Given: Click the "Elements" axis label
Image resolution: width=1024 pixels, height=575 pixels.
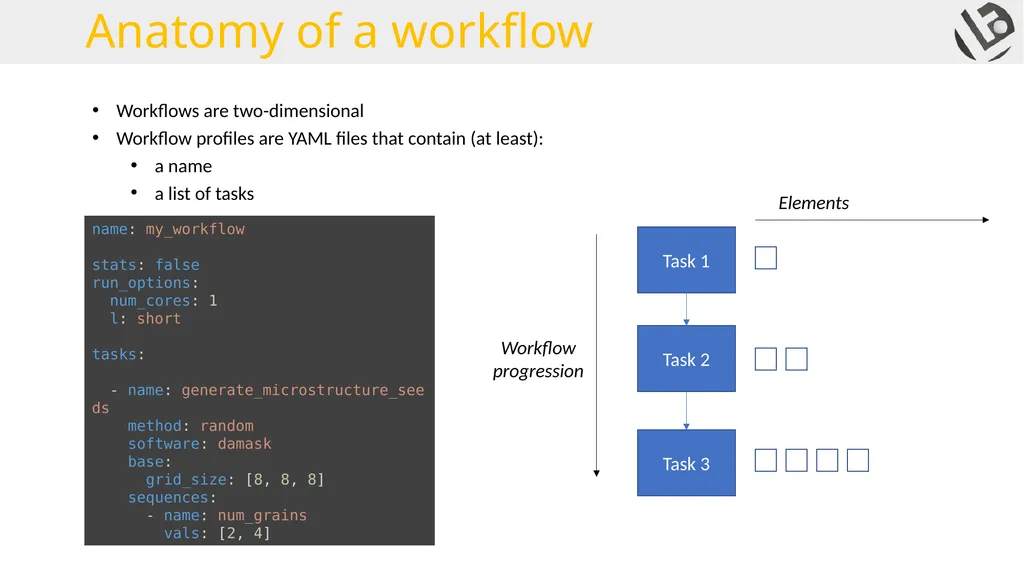Looking at the screenshot, I should coord(813,203).
